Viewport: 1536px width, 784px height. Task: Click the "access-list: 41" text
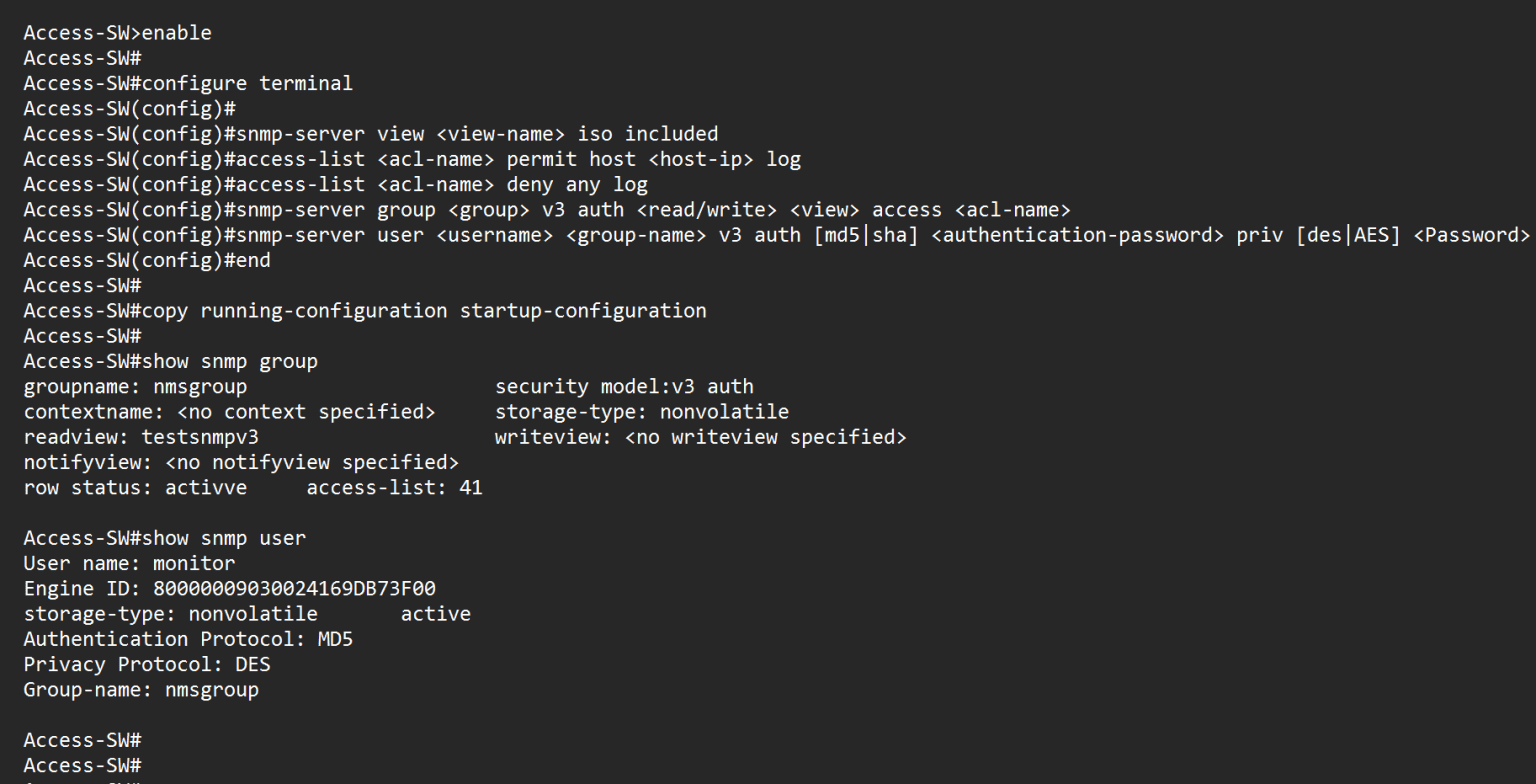[x=394, y=488]
